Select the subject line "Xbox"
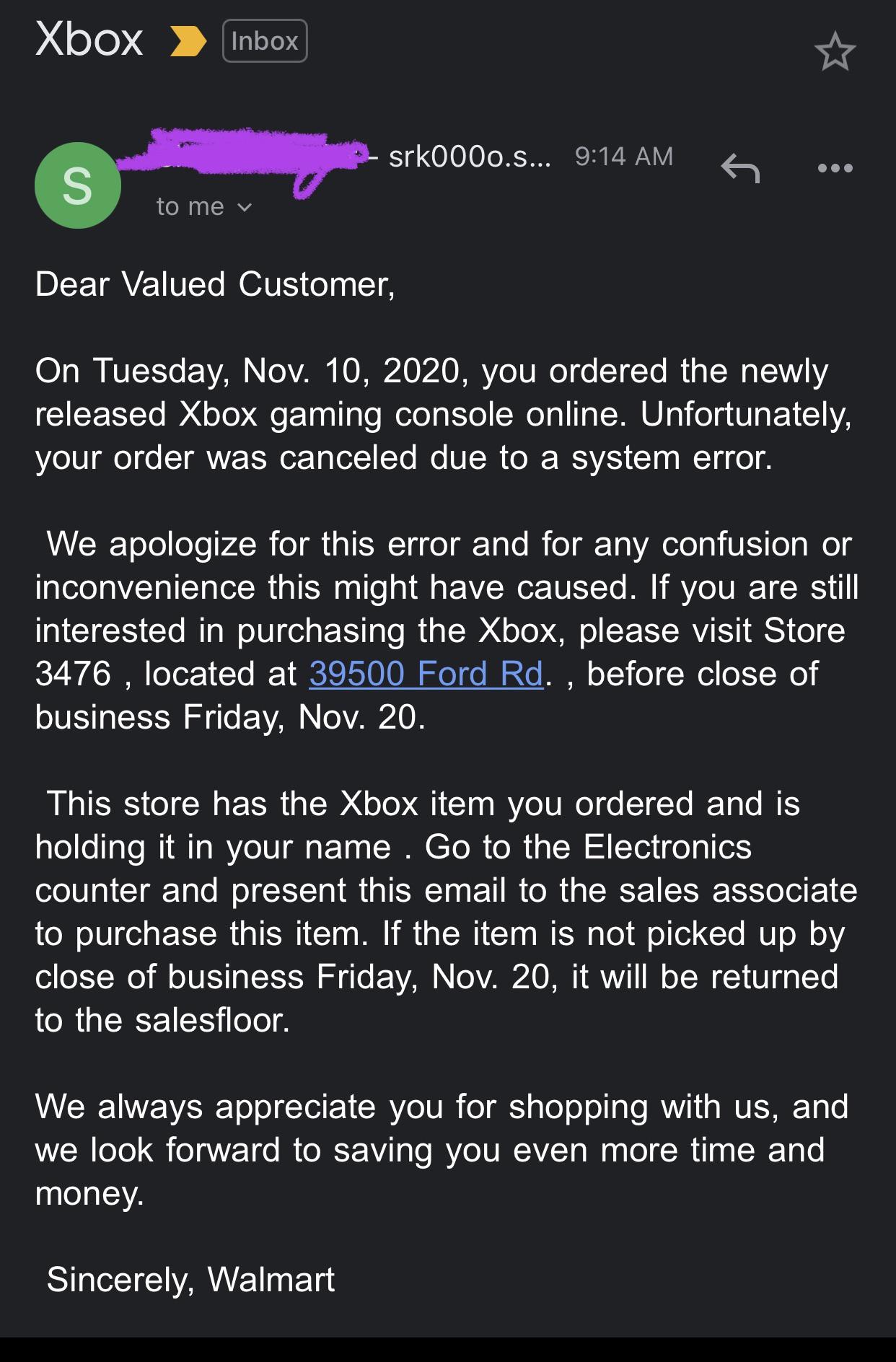Image resolution: width=896 pixels, height=1362 pixels. [88, 41]
